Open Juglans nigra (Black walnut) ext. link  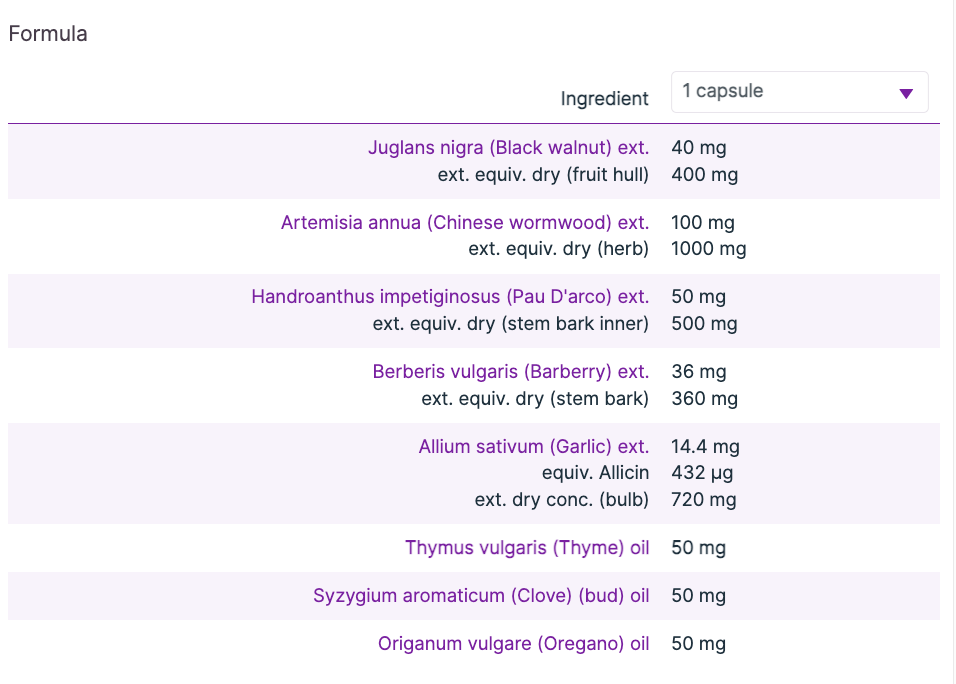tap(508, 148)
